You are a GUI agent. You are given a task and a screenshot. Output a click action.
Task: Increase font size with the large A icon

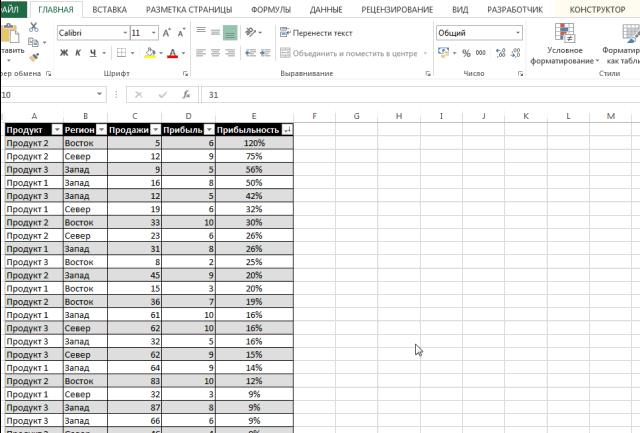166,33
